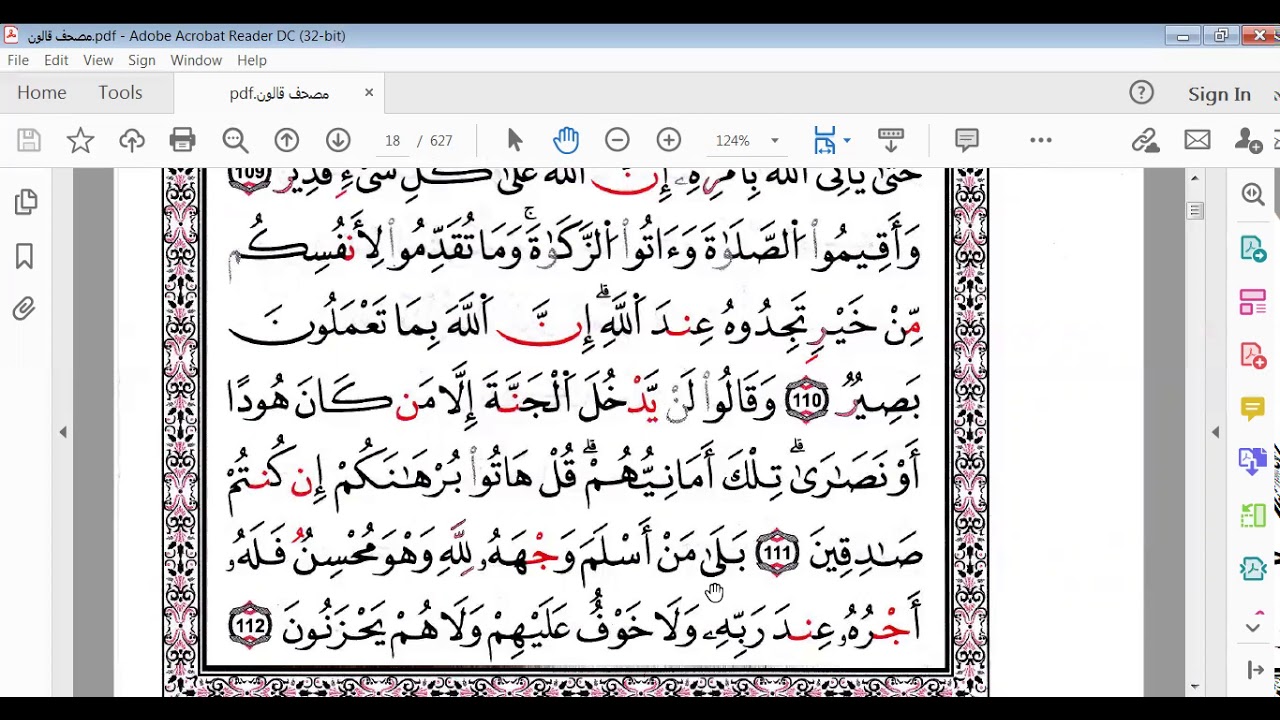Screen dimensions: 1280x720
Task: Open the View menu
Action: coord(98,60)
